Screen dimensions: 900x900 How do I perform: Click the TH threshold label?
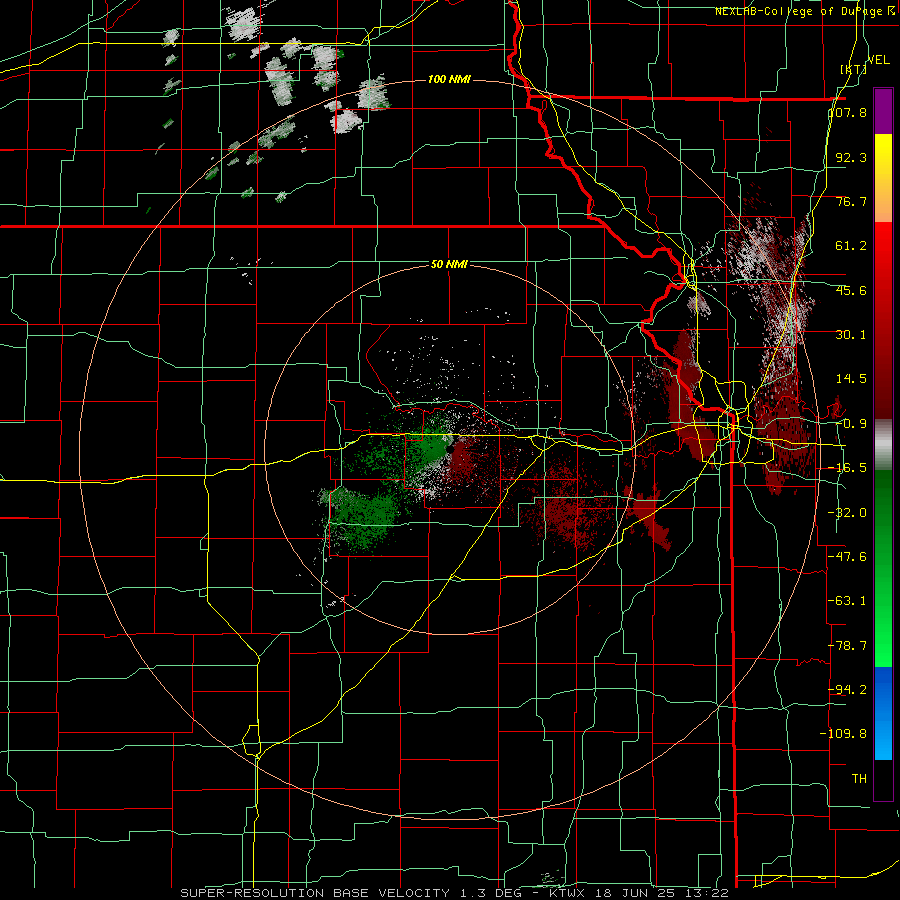point(859,779)
